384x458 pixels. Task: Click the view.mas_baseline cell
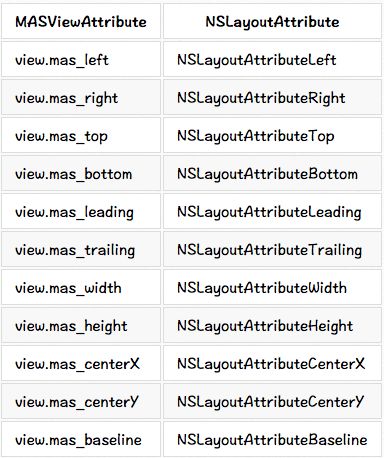(81, 440)
